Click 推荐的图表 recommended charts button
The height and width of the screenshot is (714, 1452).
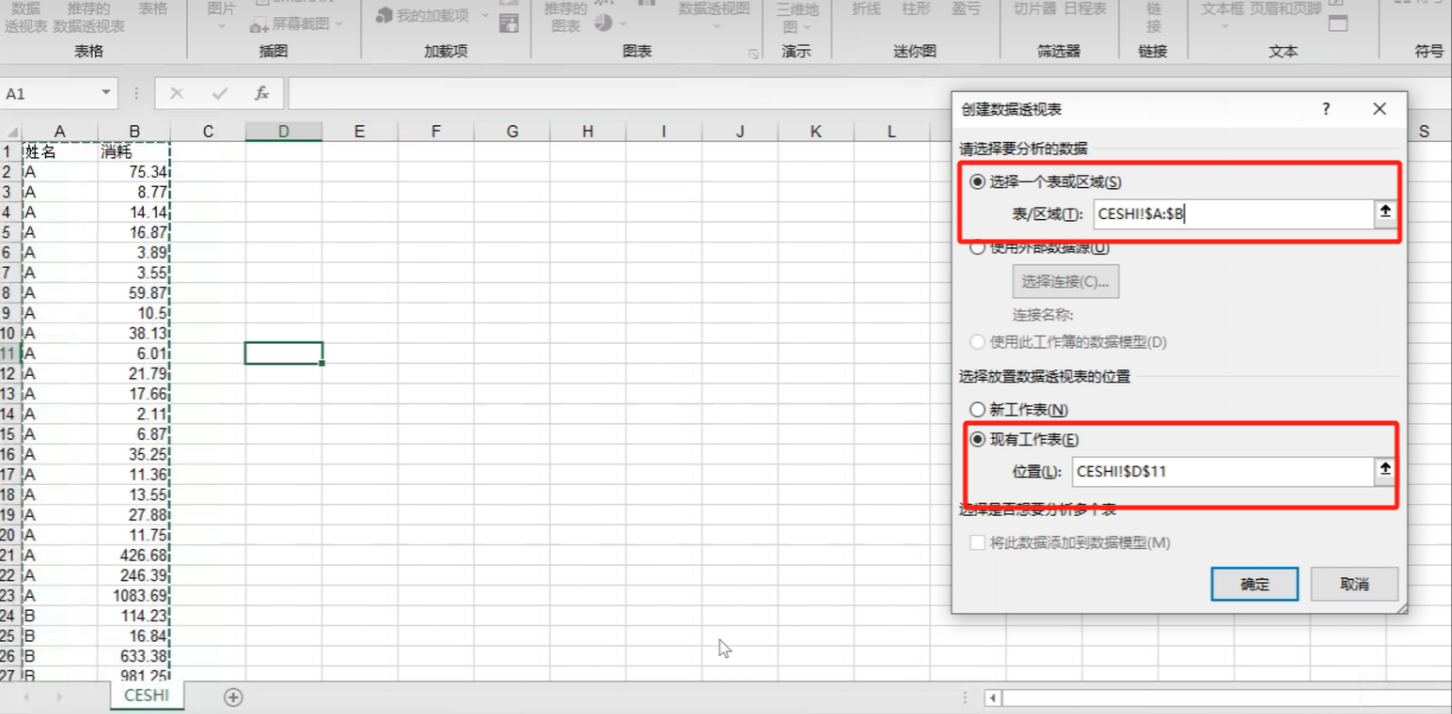pyautogui.click(x=566, y=17)
